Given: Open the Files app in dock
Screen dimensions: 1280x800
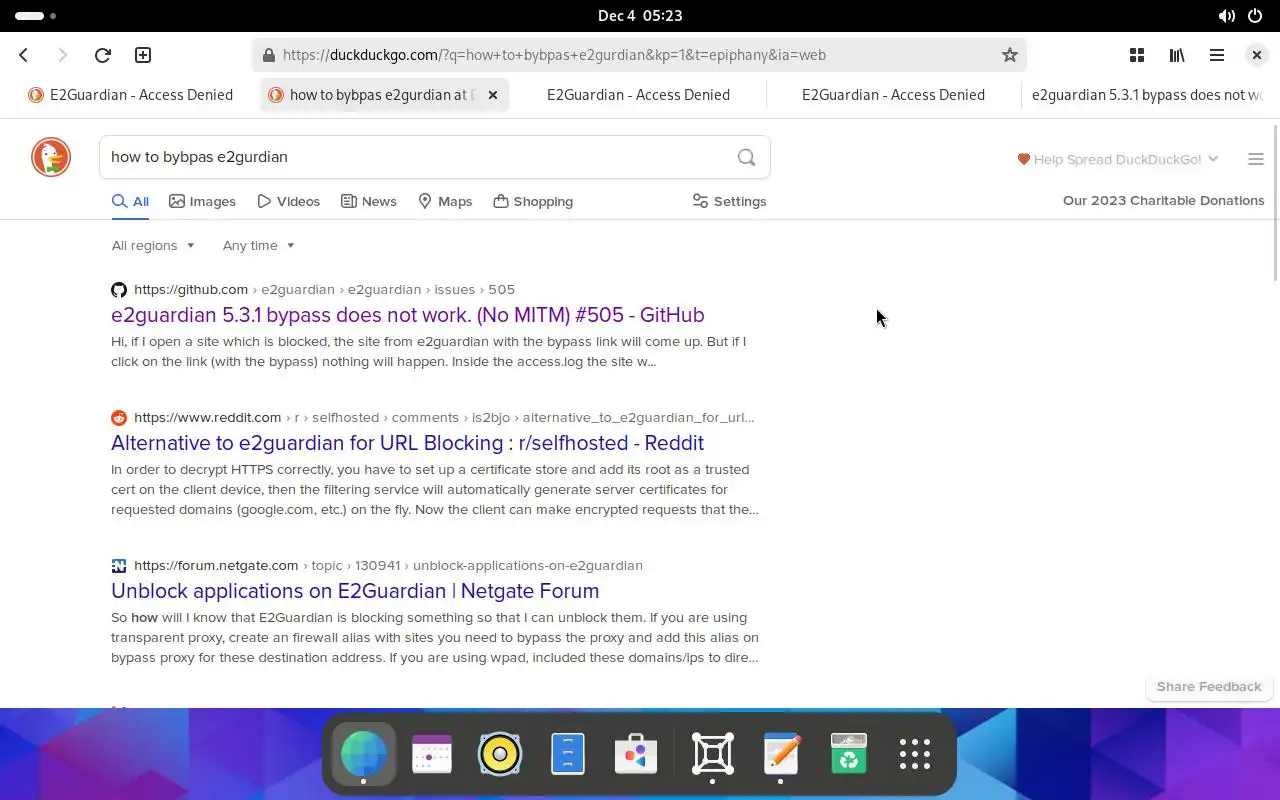Looking at the screenshot, I should coord(568,754).
